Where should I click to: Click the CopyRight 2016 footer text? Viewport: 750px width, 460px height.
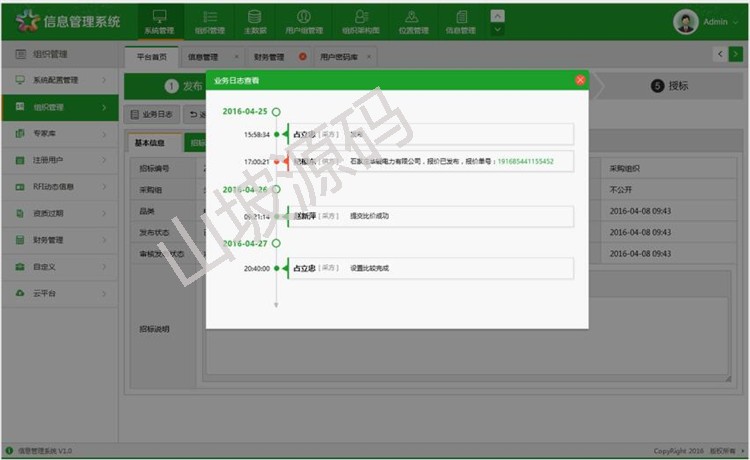pyautogui.click(x=678, y=451)
